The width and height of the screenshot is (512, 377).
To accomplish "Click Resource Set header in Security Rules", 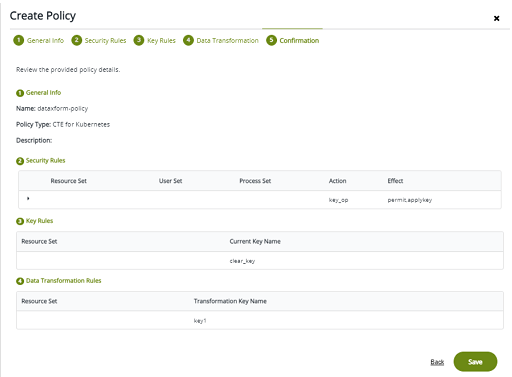I will pos(69,181).
